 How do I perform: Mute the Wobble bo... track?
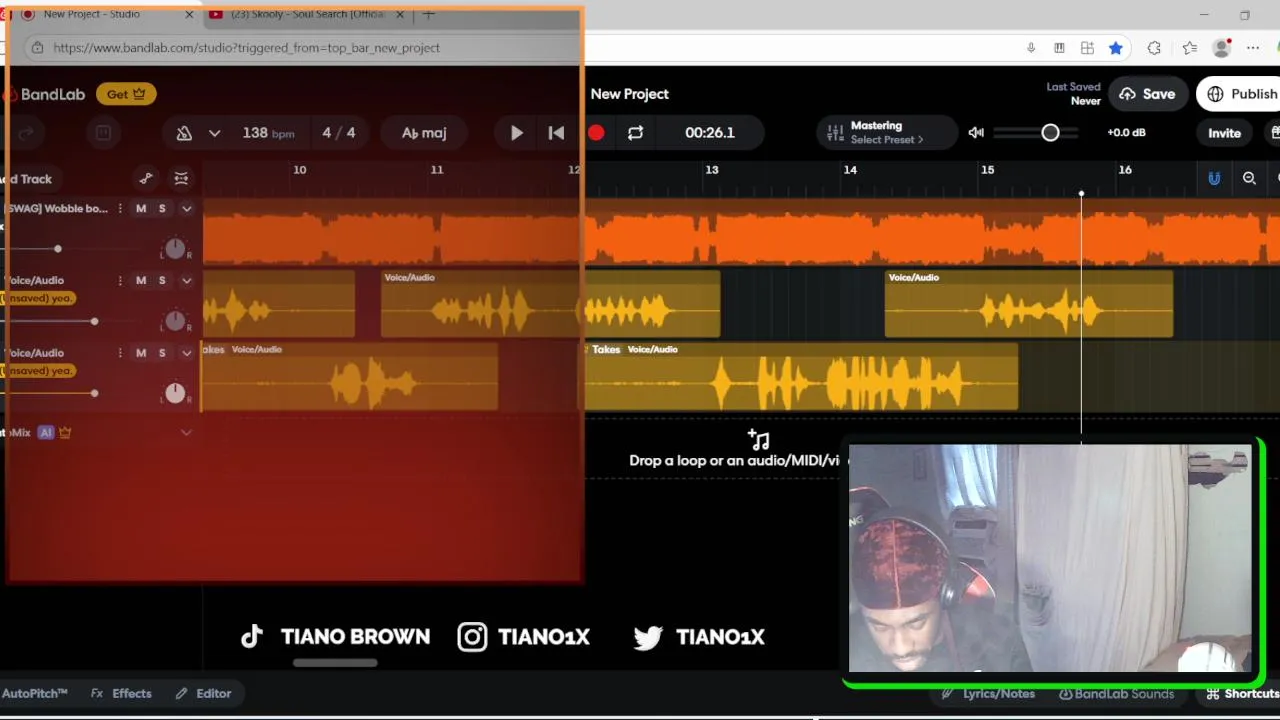[141, 209]
